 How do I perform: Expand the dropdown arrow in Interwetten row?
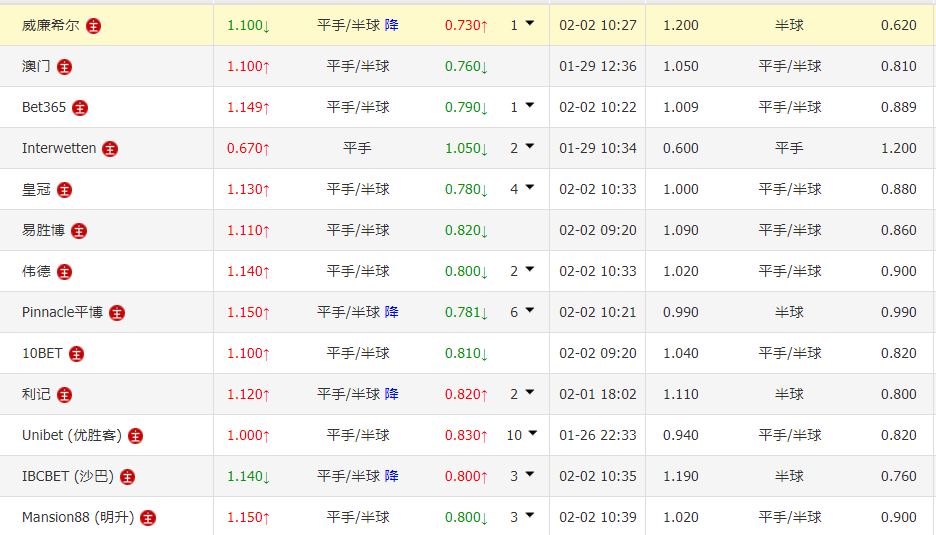pos(529,147)
